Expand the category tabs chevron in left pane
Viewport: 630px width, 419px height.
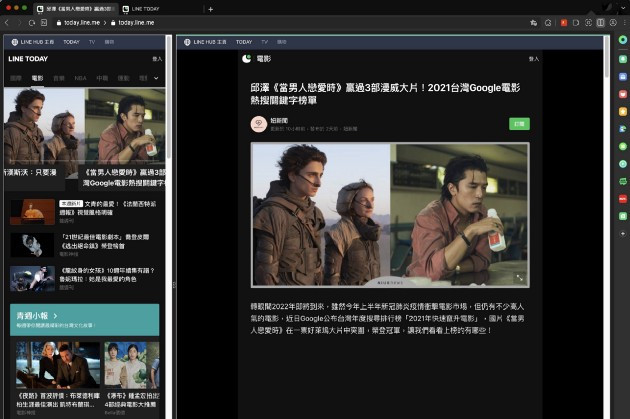[x=156, y=78]
